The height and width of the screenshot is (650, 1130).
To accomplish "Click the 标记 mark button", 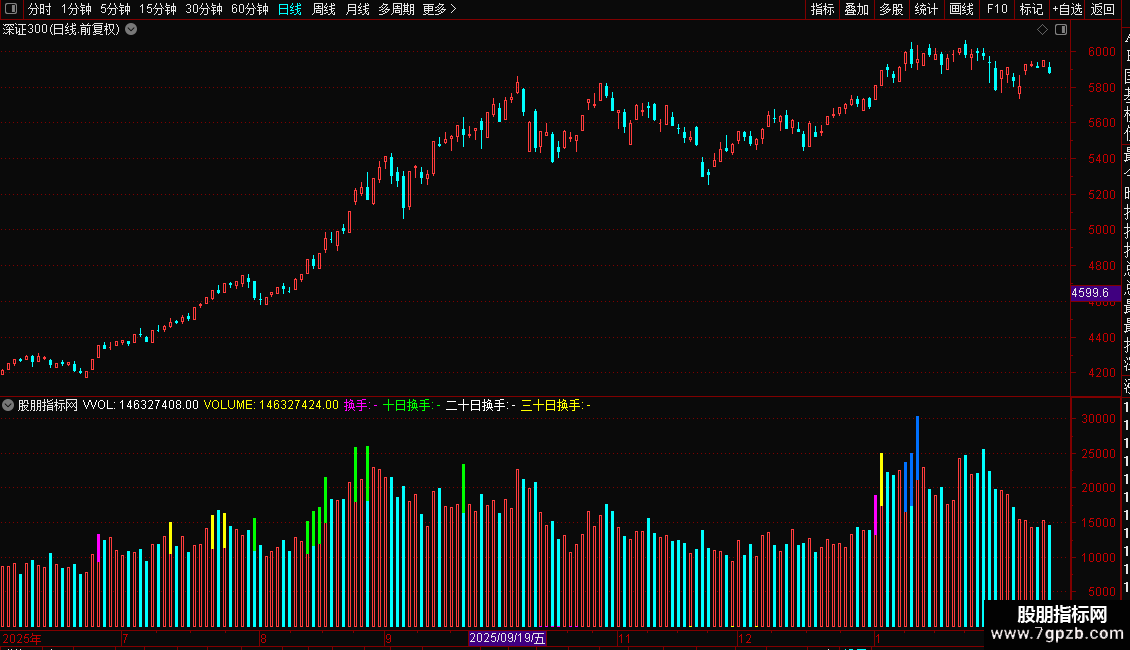I will click(x=1031, y=9).
